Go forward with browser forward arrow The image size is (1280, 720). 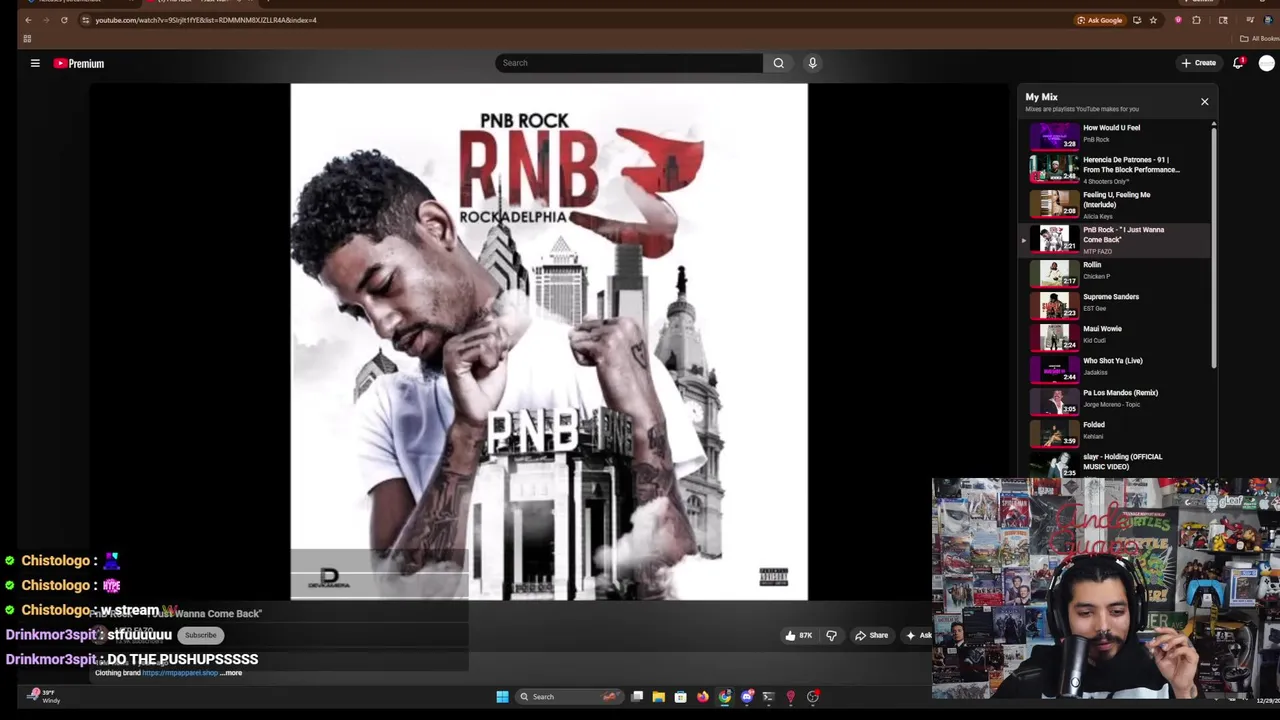pos(46,20)
